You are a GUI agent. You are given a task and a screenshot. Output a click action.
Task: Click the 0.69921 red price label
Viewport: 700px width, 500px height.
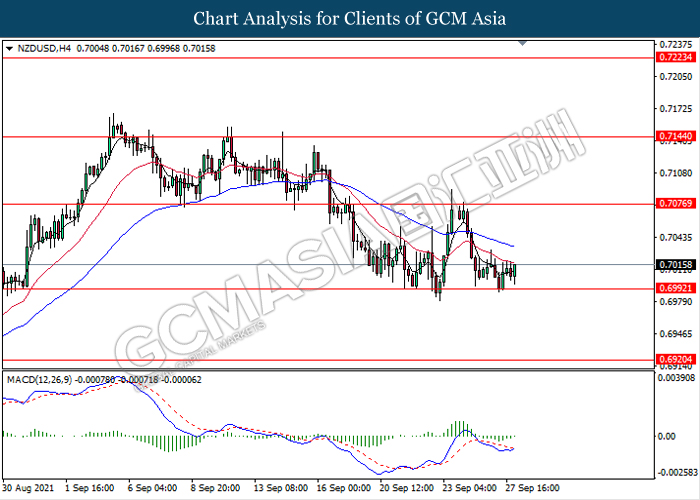(x=676, y=288)
